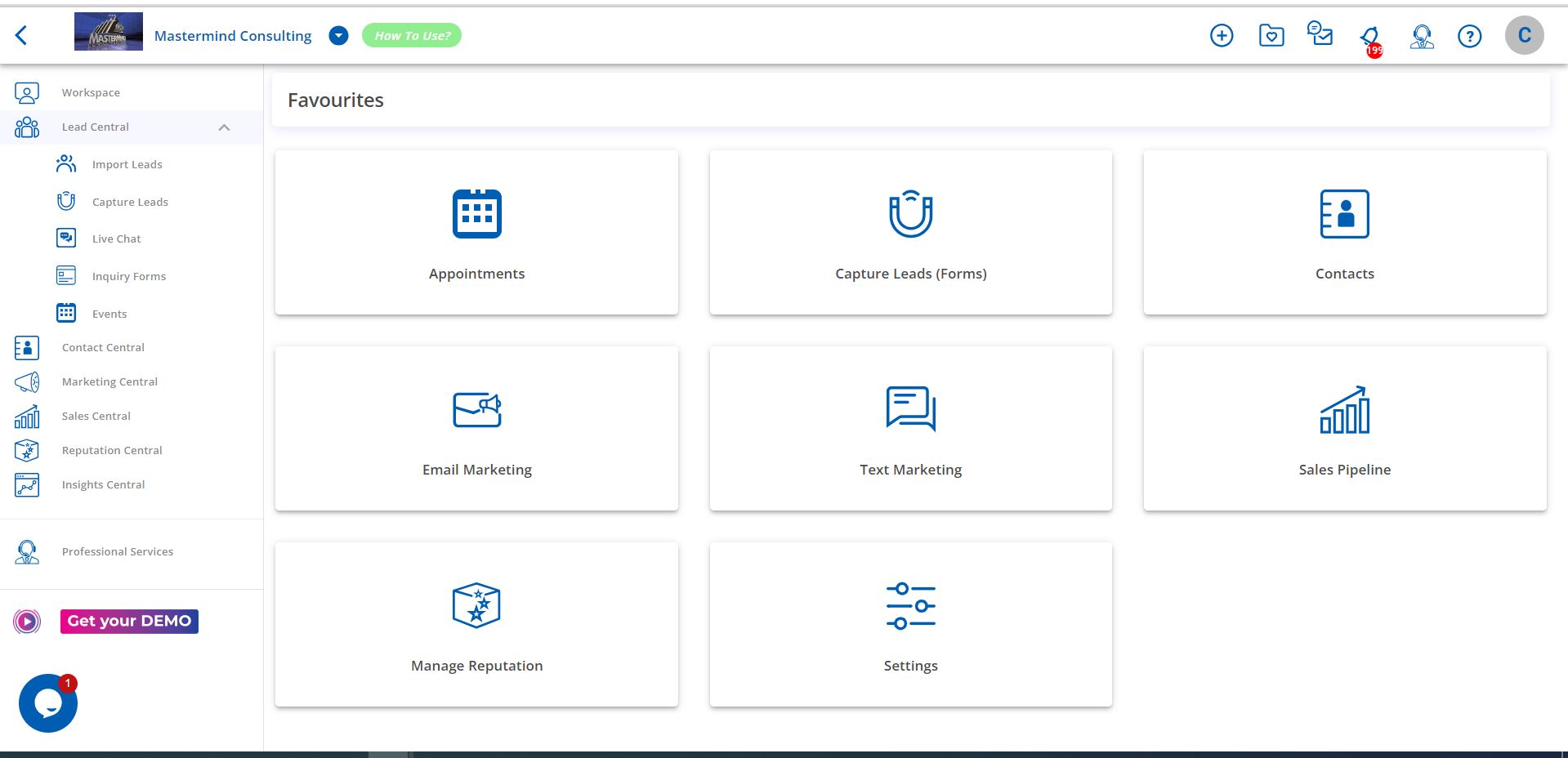Click the Workspace sidebar icon
The height and width of the screenshot is (758, 1568).
click(x=27, y=93)
